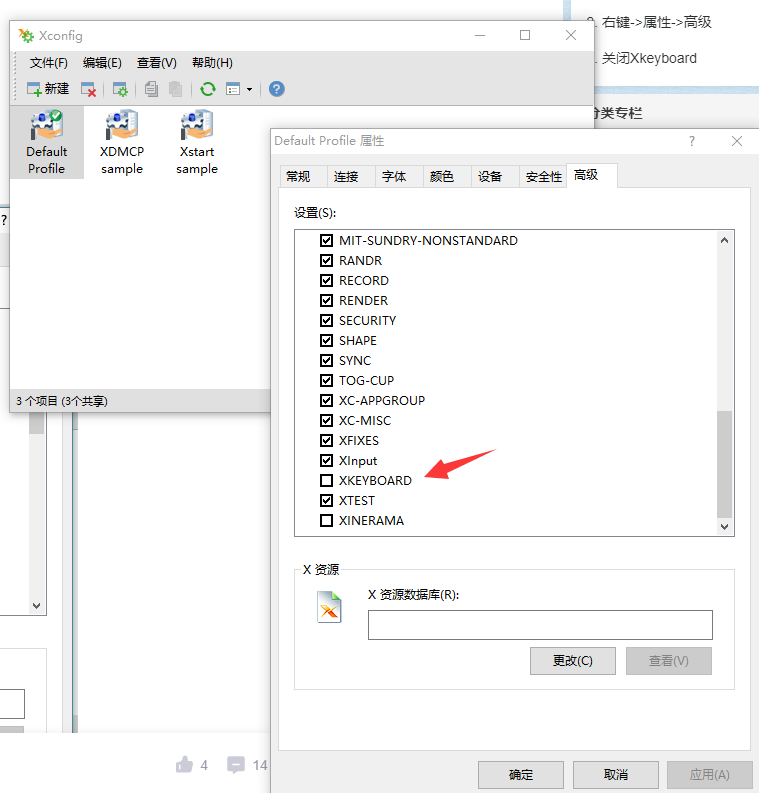The width and height of the screenshot is (759, 793).
Task: Uncheck the XC-MISC checkbox
Action: click(327, 420)
